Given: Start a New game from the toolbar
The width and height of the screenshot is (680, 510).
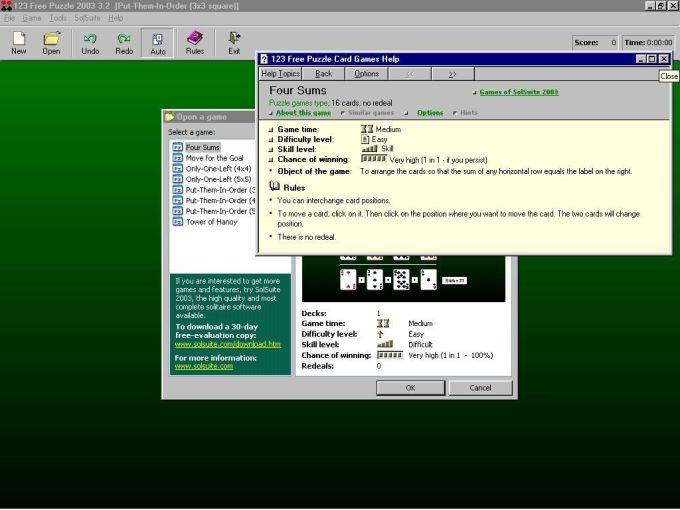Looking at the screenshot, I should tap(19, 43).
